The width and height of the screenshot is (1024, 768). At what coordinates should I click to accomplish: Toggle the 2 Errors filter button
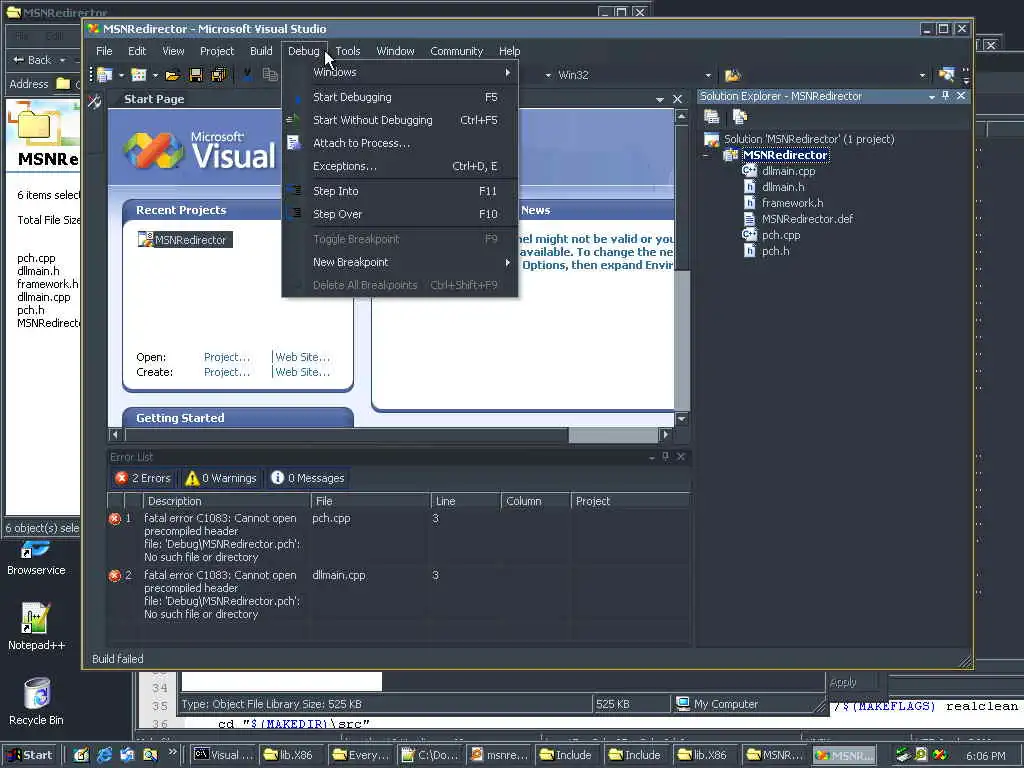point(142,478)
